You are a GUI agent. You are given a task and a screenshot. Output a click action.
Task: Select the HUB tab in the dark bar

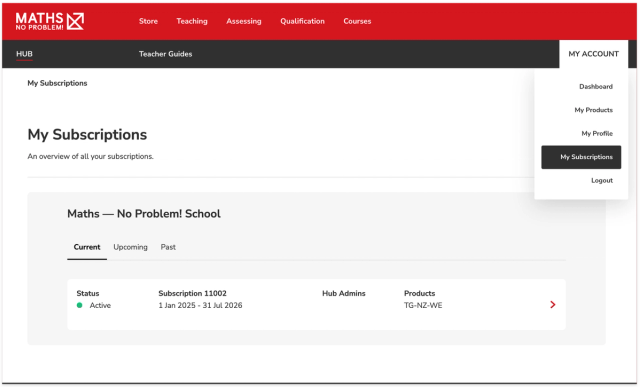(24, 54)
